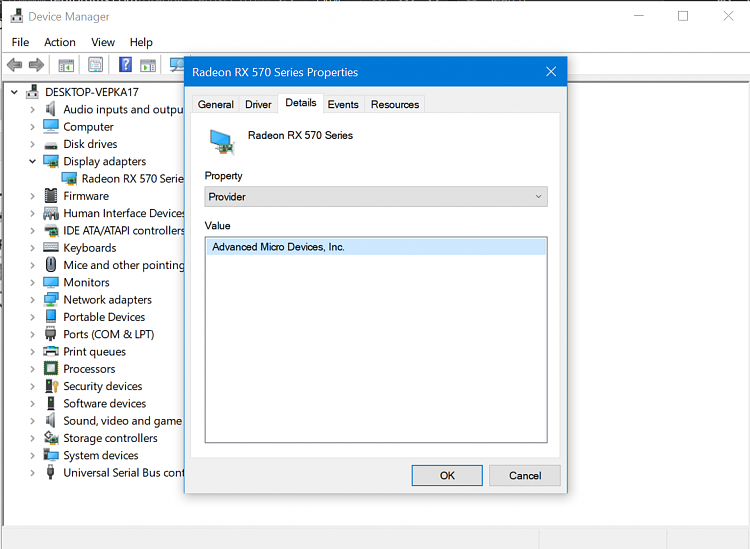Select Radeon RX 570 Series in the device tree
Image resolution: width=750 pixels, height=549 pixels.
click(132, 178)
